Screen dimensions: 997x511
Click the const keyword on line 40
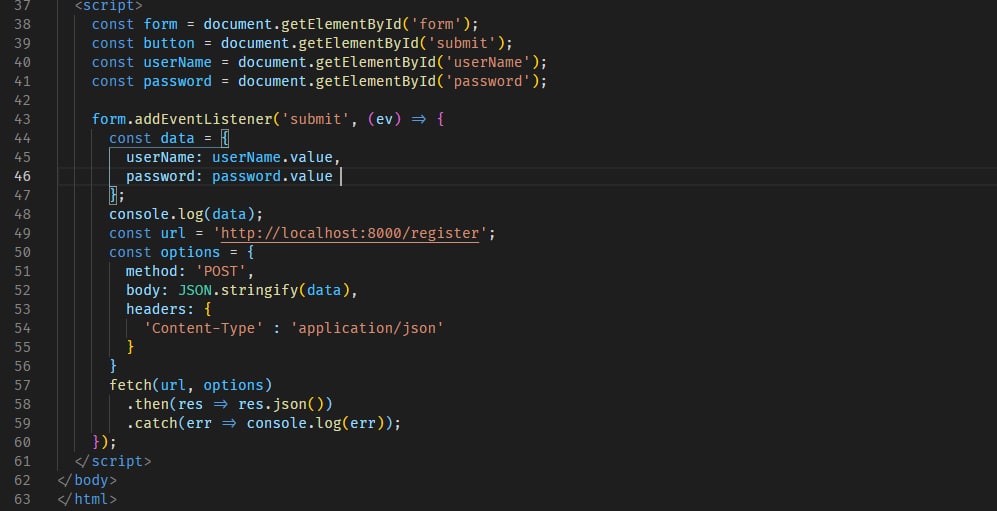click(x=113, y=62)
